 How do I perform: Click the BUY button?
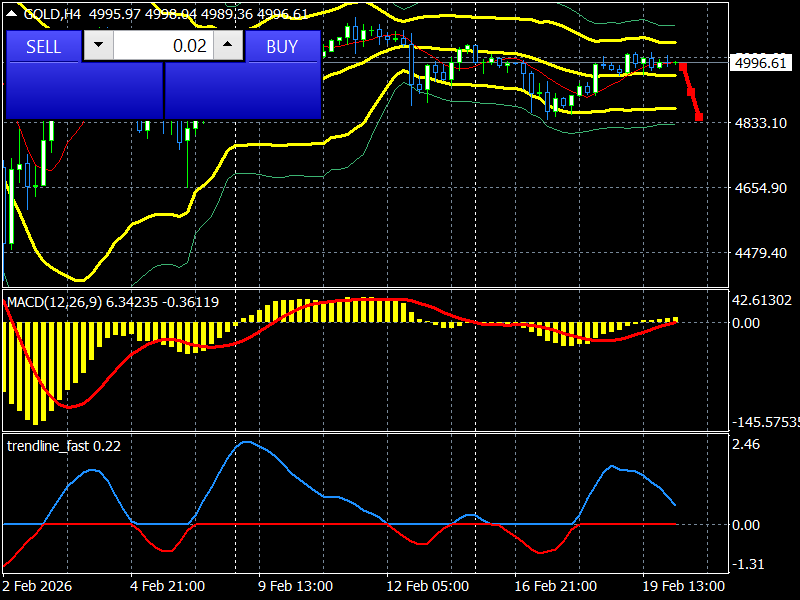click(282, 46)
